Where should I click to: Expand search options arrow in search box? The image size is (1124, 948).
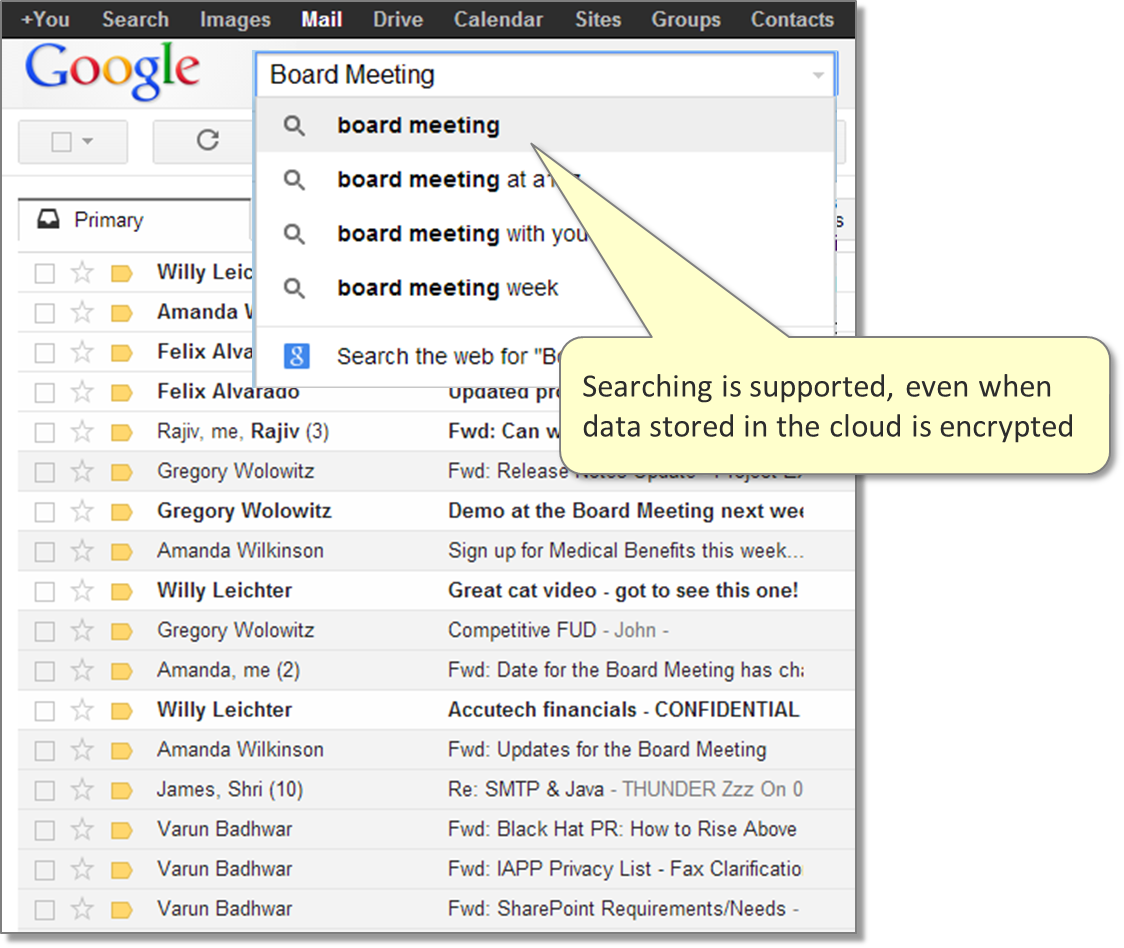[818, 76]
